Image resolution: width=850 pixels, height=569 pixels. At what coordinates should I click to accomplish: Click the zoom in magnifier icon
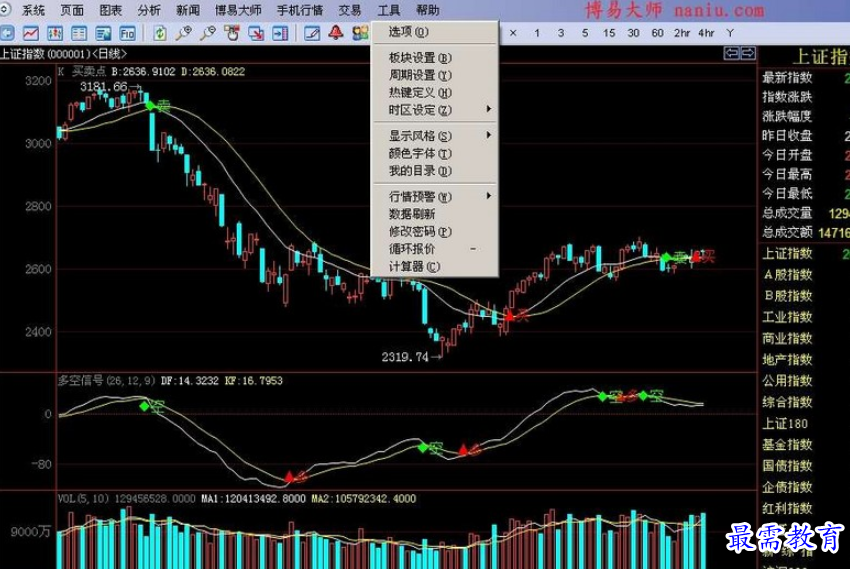184,34
